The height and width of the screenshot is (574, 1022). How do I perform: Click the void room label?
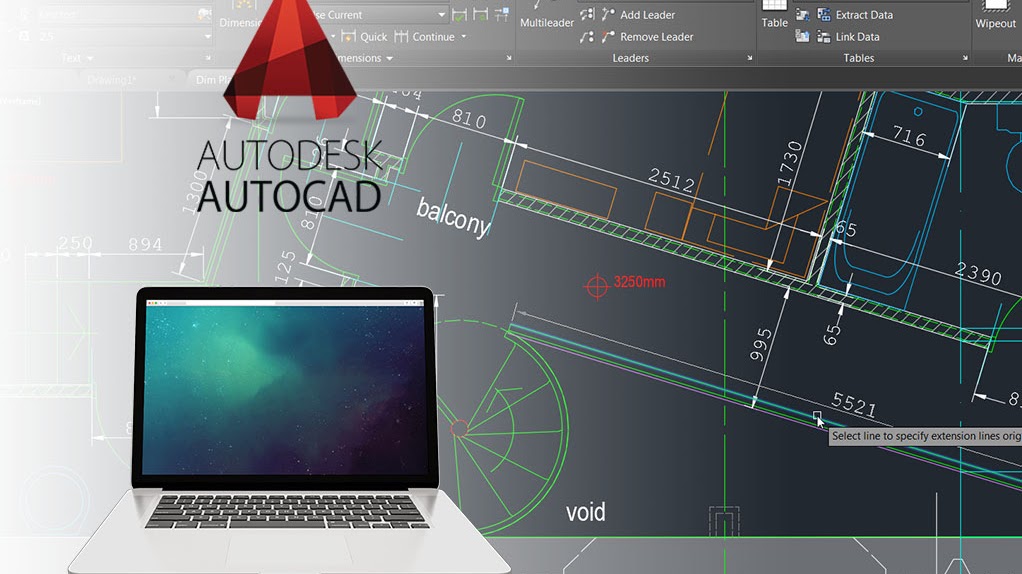pos(585,512)
